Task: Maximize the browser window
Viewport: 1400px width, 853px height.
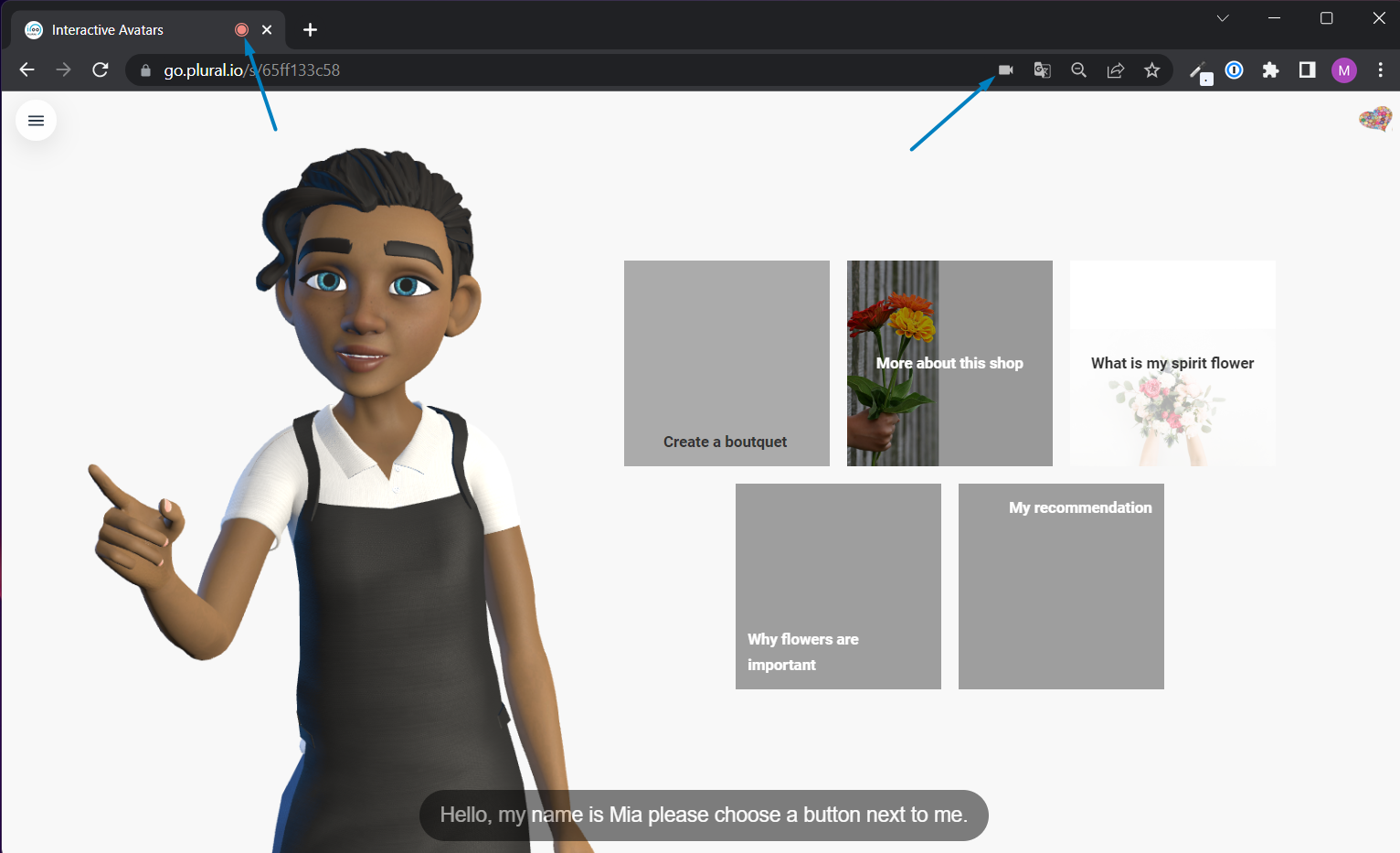Action: point(1327,18)
